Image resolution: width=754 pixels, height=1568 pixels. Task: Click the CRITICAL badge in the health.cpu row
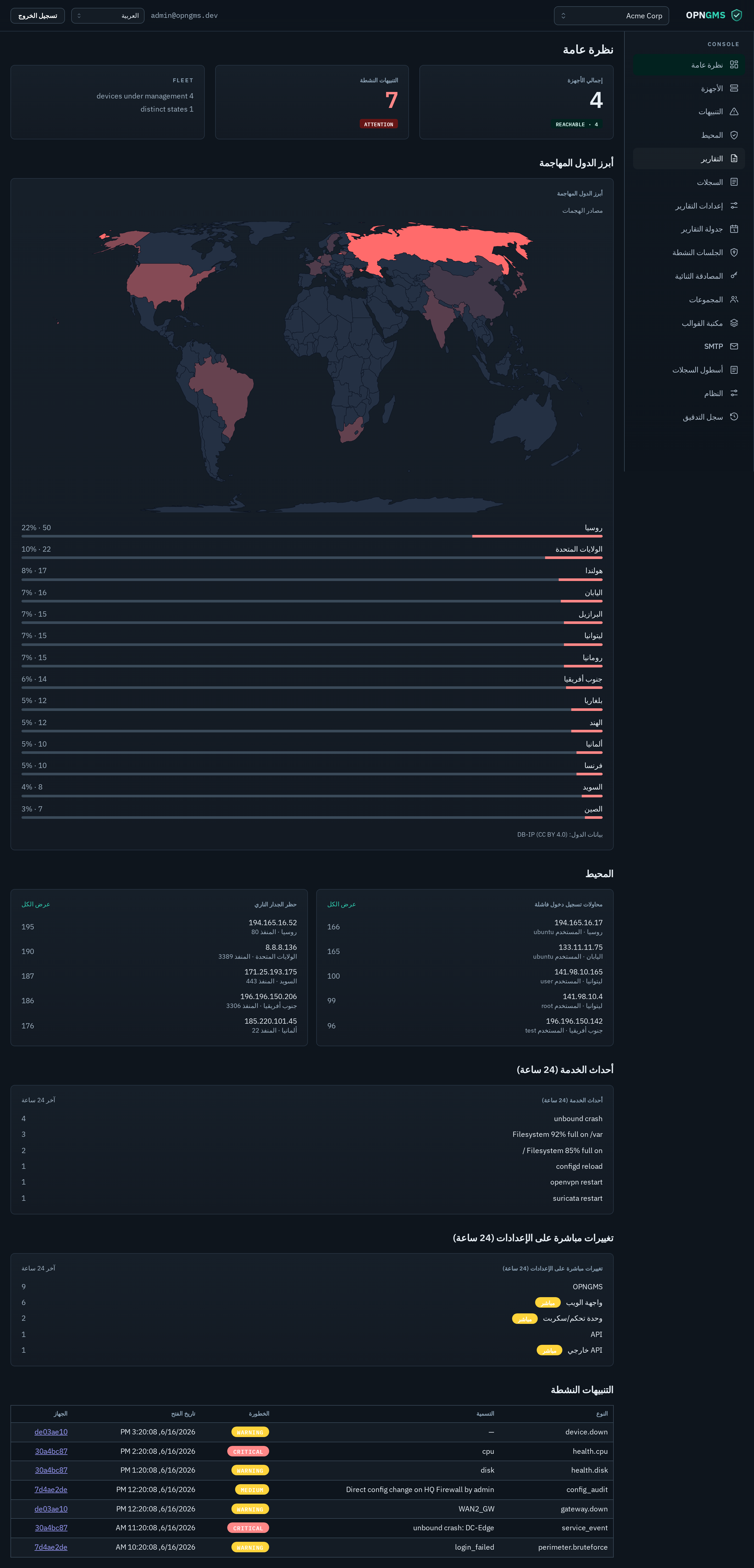[248, 1452]
